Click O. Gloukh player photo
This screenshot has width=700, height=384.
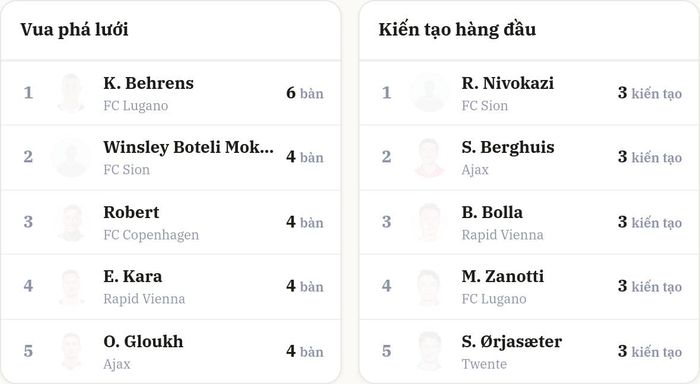point(71,351)
